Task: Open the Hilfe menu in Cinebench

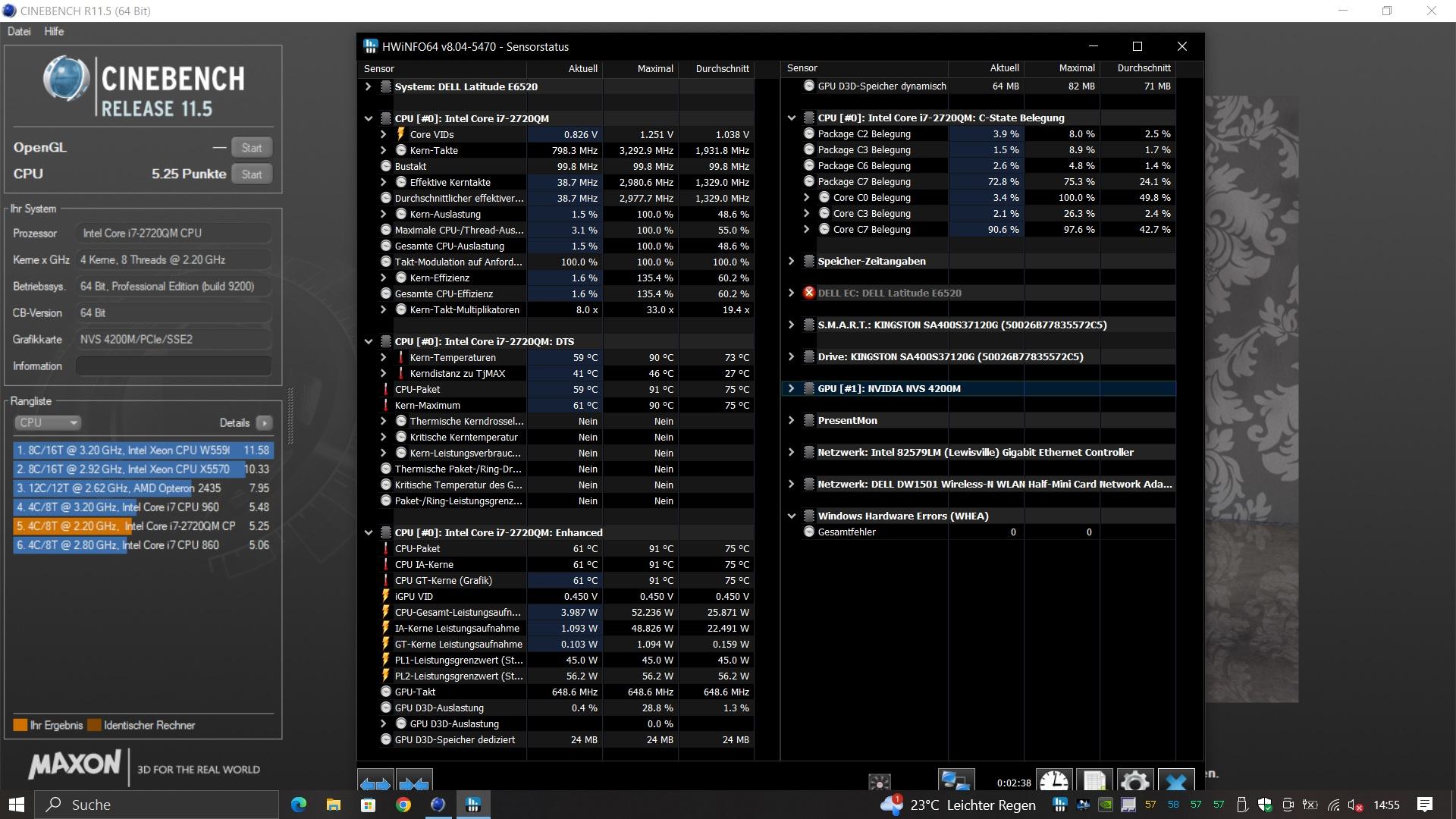Action: [x=54, y=31]
